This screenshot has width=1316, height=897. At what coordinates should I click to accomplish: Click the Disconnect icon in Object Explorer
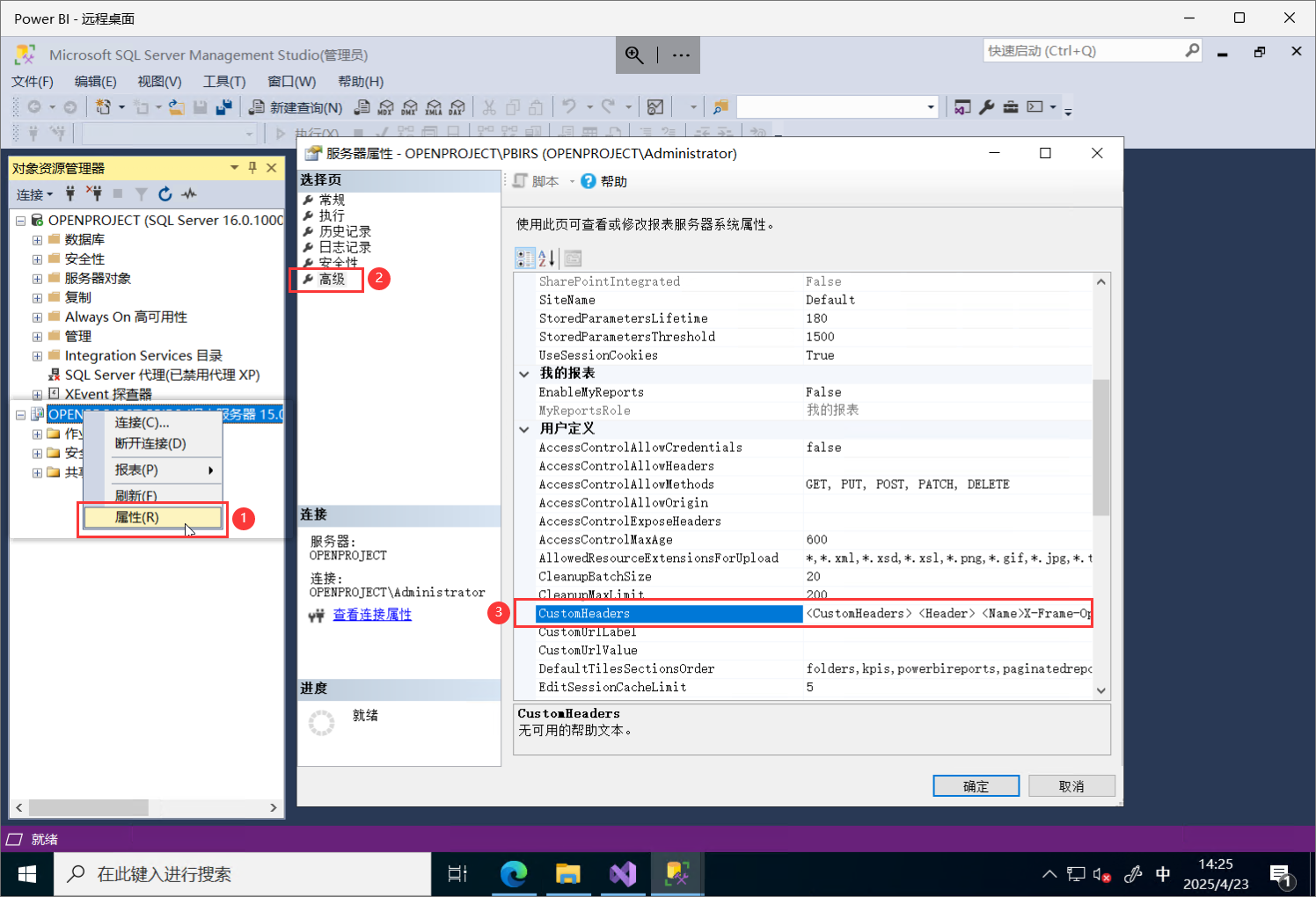94,193
